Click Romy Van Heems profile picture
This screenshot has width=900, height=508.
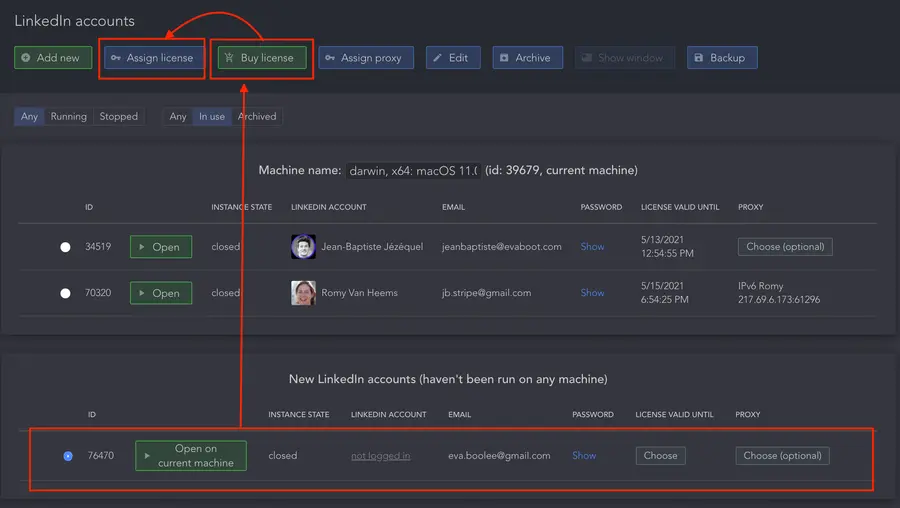point(303,293)
